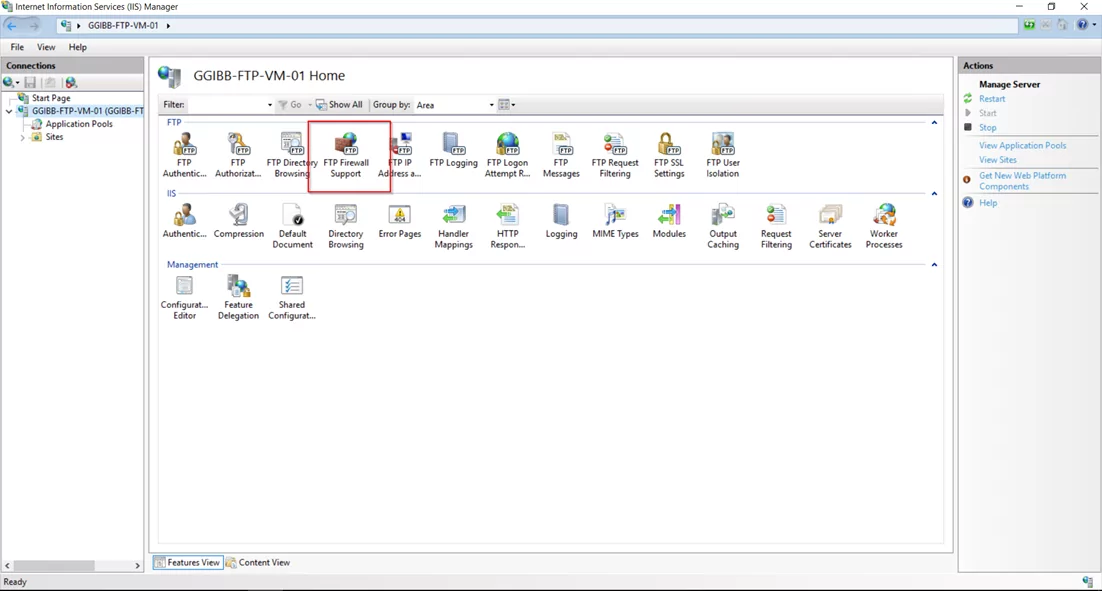Open HTTP Response Headers feature

[x=507, y=226]
